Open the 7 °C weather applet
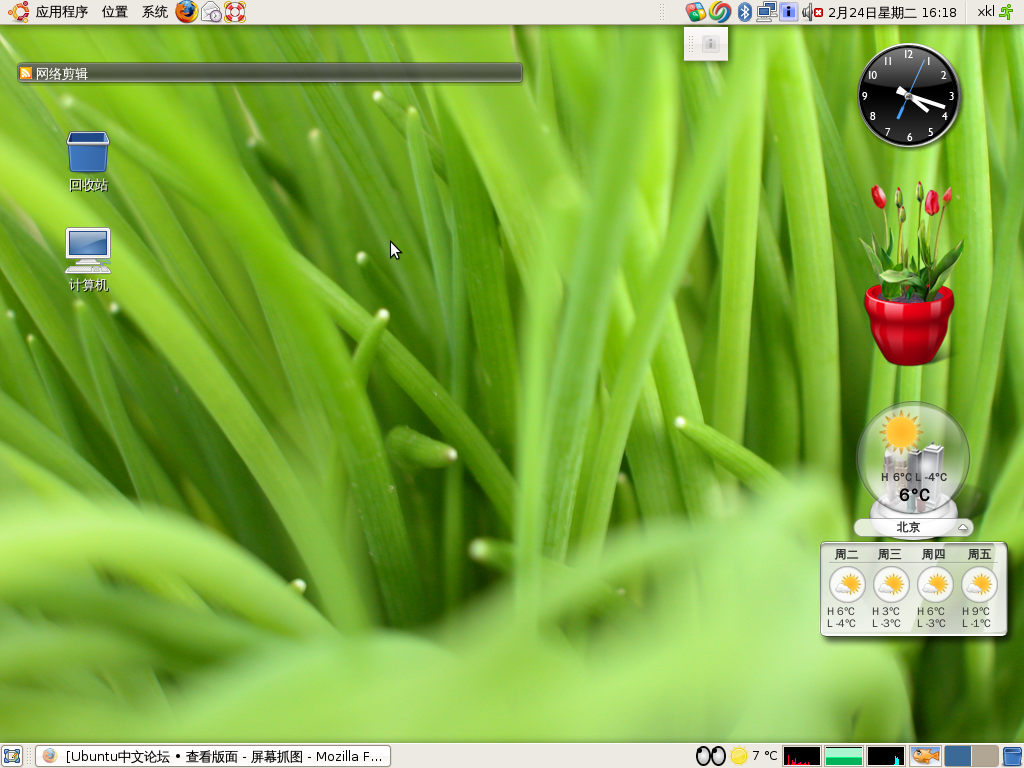1024x768 pixels. (754, 756)
